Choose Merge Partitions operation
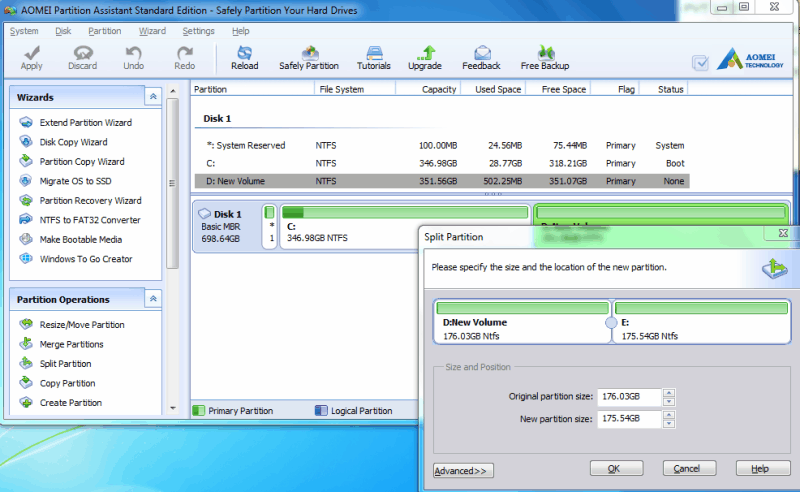This screenshot has width=800, height=492. (x=71, y=344)
